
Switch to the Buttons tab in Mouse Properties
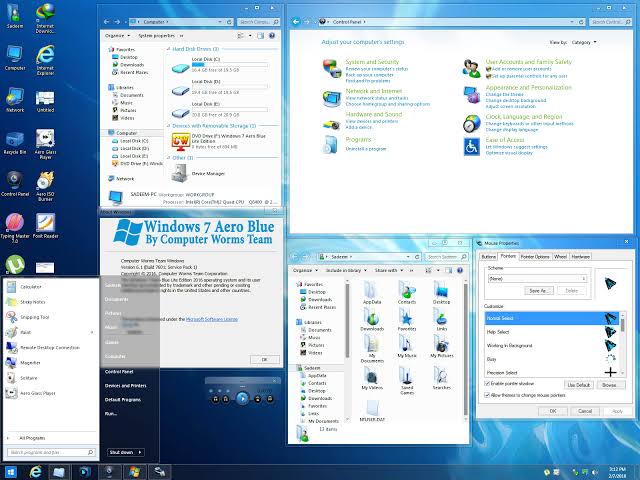pyautogui.click(x=488, y=257)
